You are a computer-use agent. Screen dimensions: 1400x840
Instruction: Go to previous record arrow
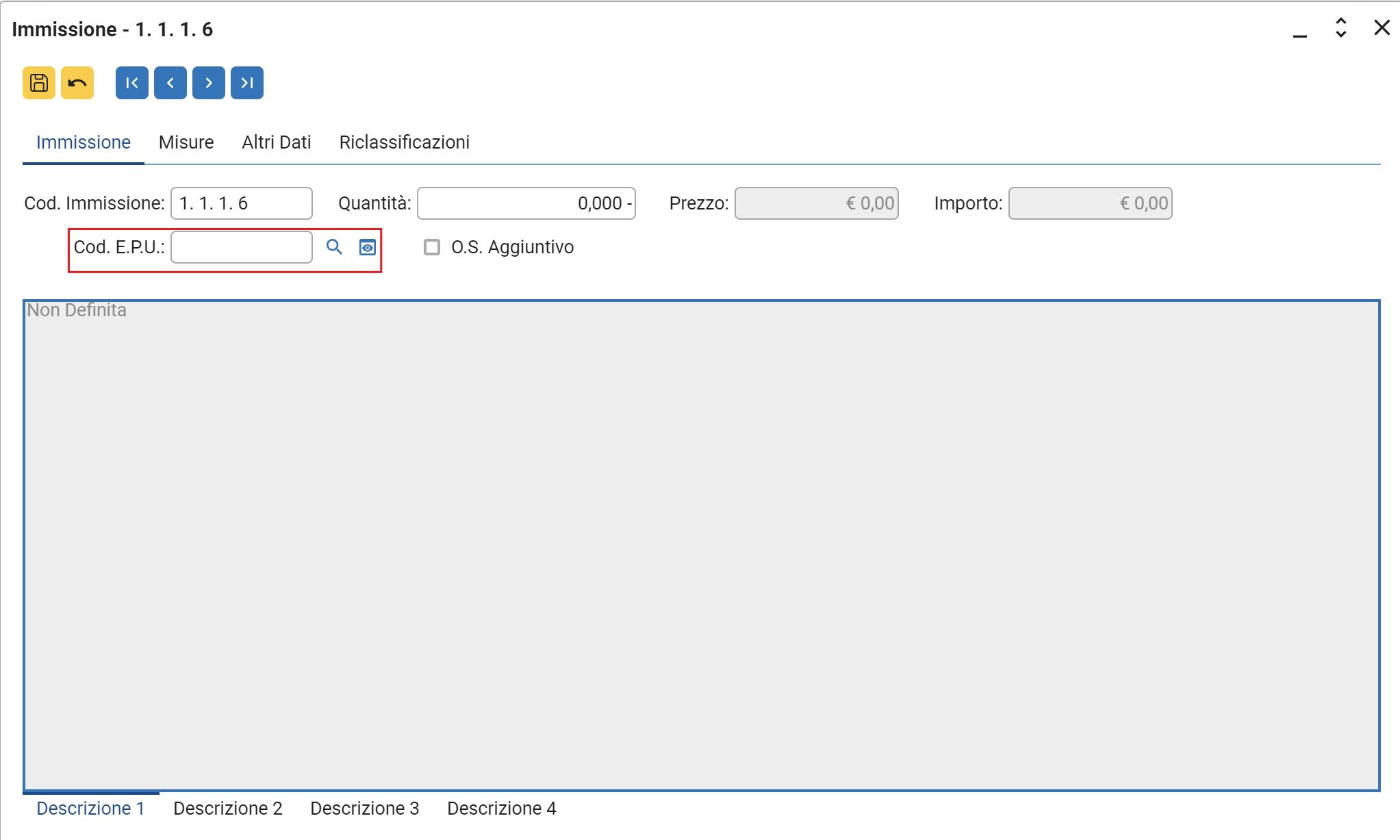click(x=170, y=83)
